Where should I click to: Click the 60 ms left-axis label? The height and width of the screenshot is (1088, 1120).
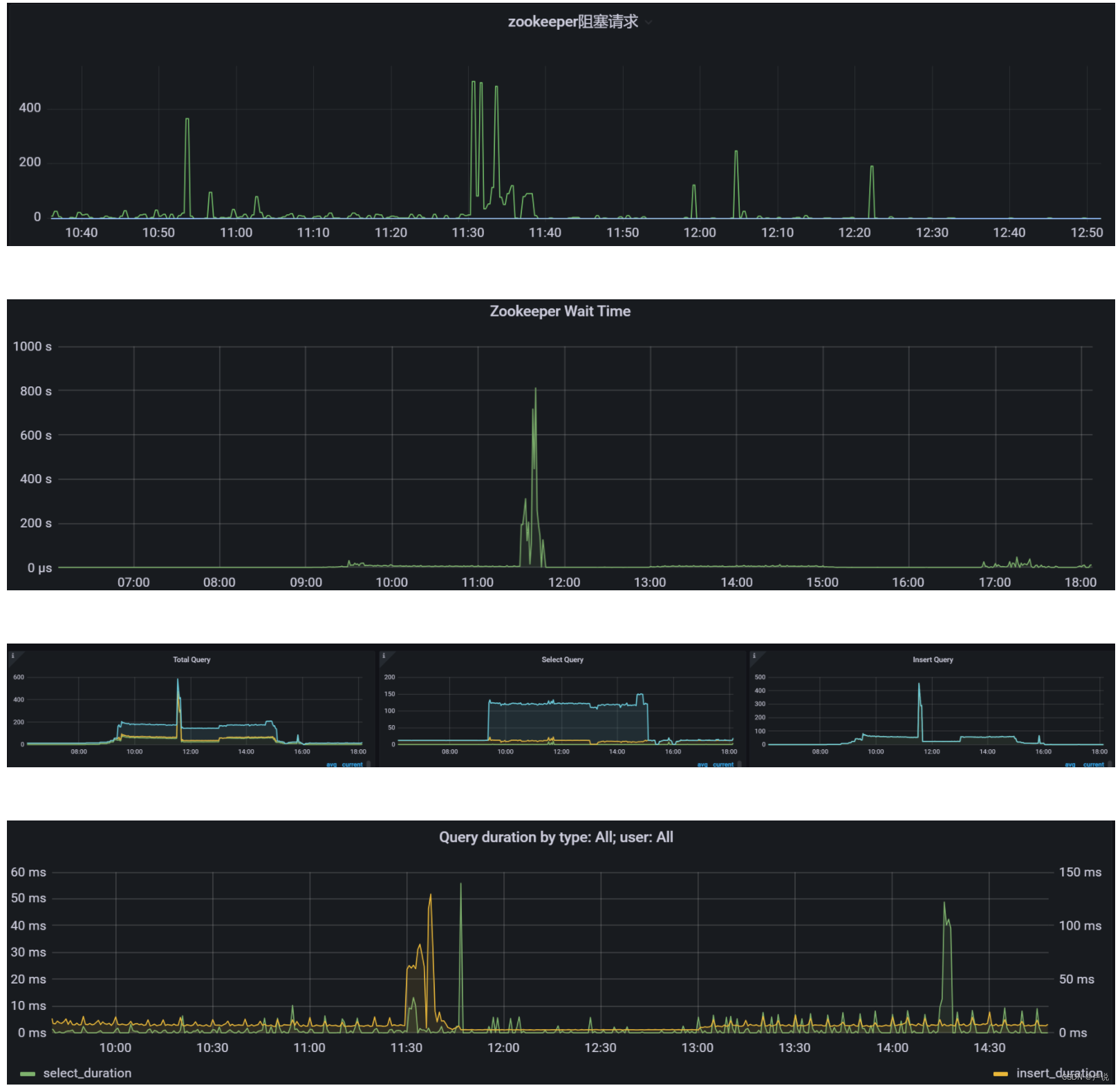click(x=28, y=872)
